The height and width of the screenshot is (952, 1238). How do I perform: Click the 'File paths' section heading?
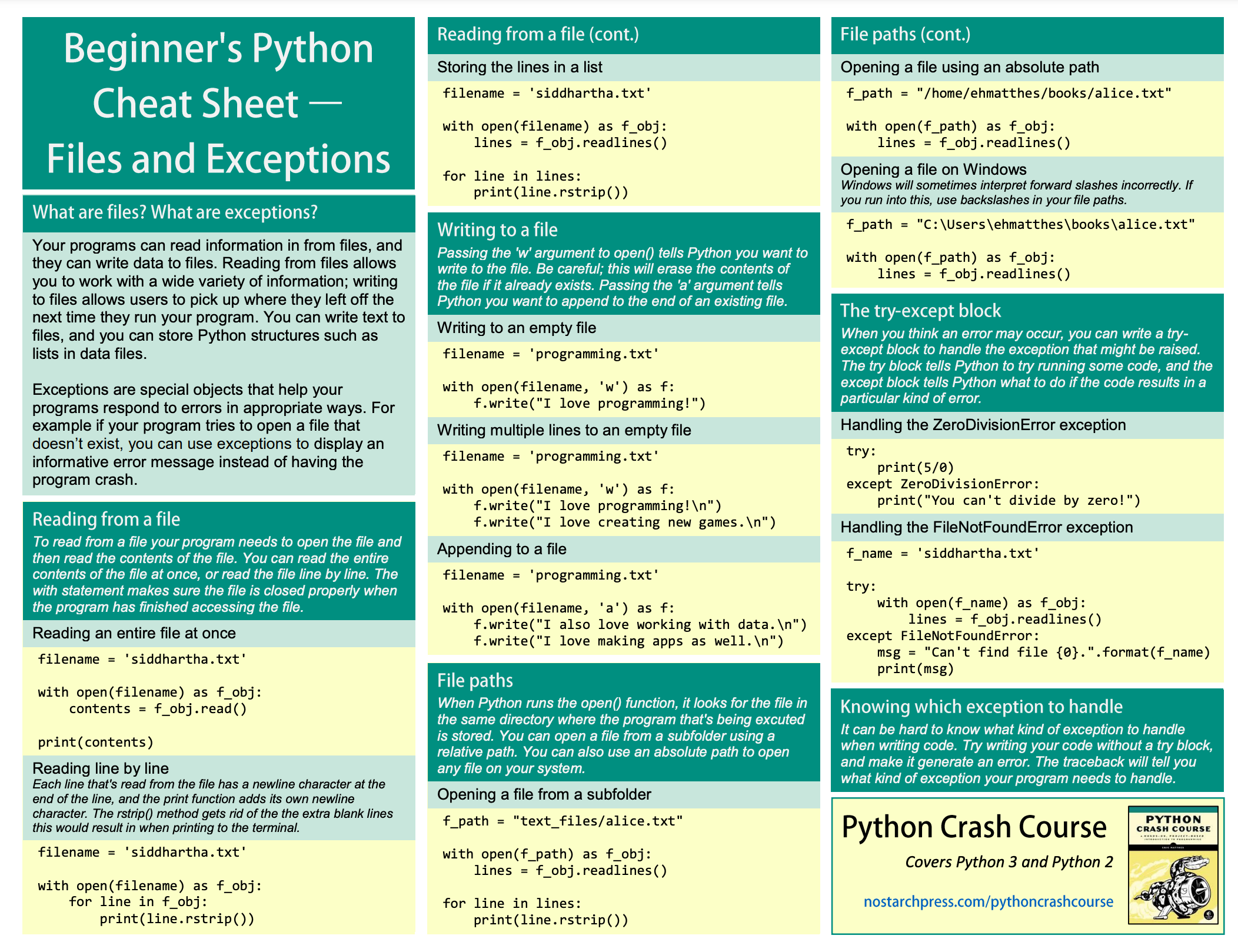tap(475, 680)
